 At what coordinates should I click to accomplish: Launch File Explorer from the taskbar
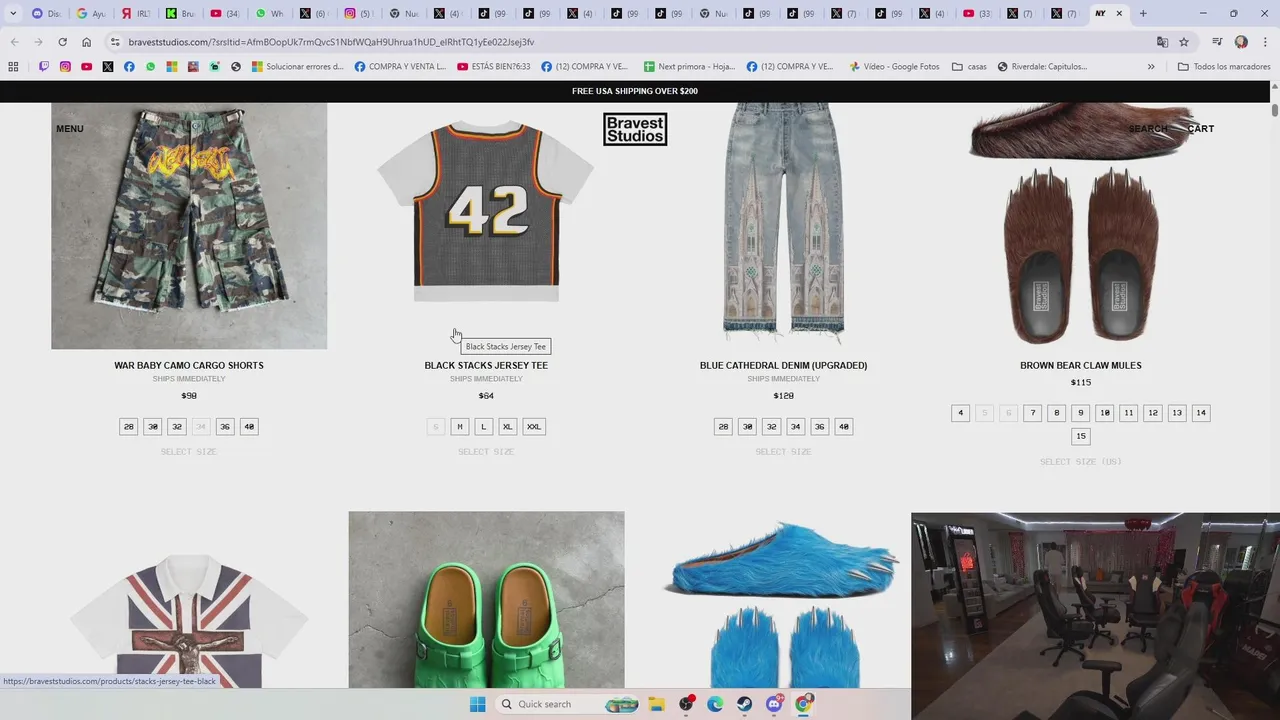[657, 704]
